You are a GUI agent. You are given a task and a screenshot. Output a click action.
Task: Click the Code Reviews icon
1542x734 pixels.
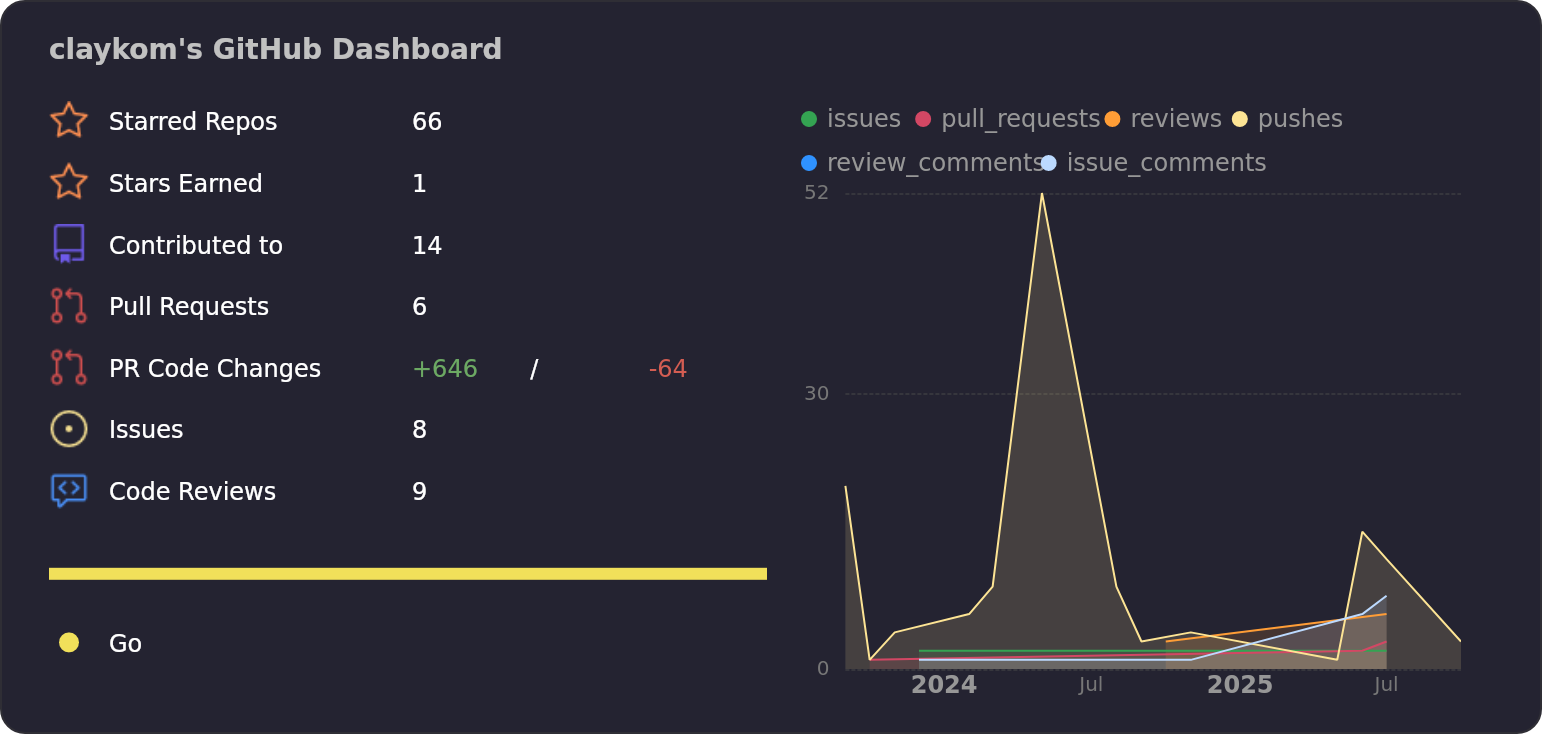pos(69,491)
